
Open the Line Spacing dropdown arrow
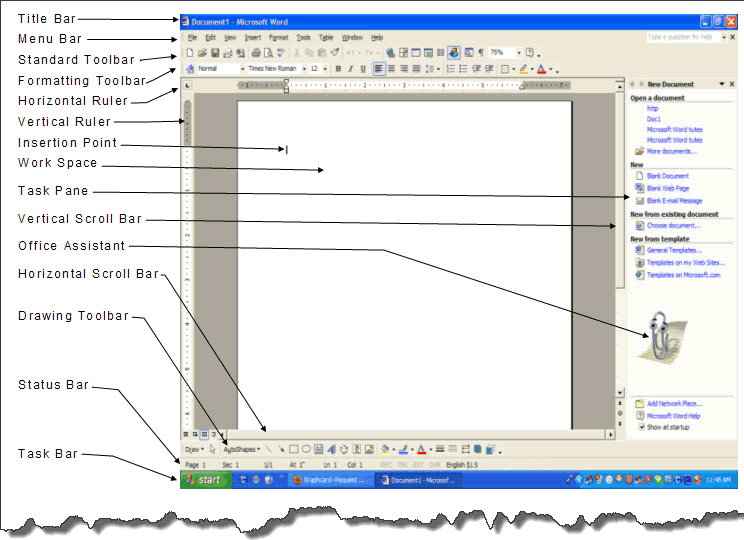click(x=438, y=69)
